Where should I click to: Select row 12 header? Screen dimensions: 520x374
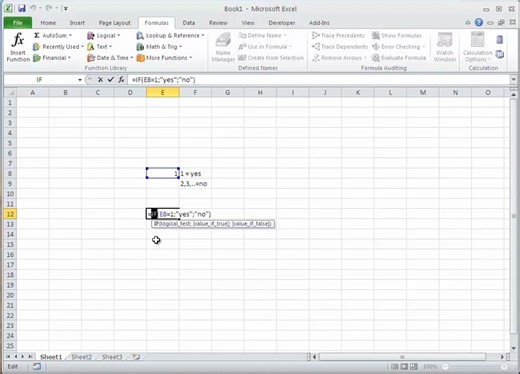pyautogui.click(x=10, y=214)
